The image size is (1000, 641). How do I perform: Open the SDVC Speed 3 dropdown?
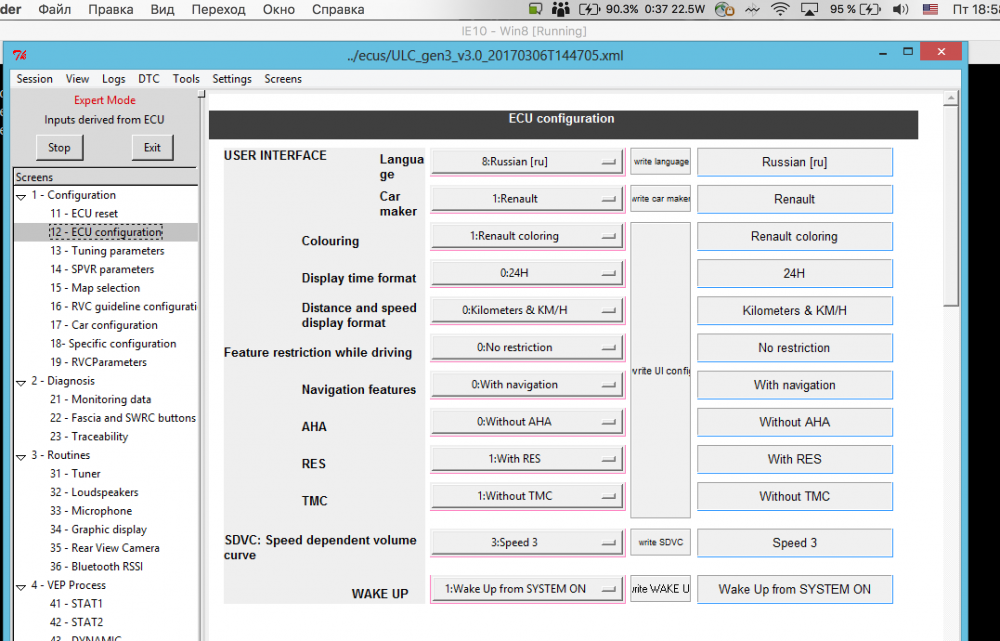pos(527,542)
